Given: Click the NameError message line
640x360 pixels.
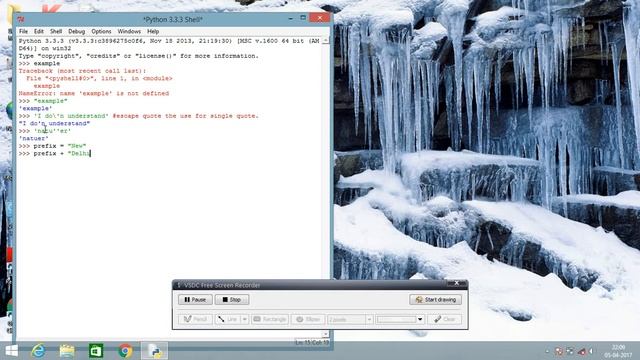Looking at the screenshot, I should pyautogui.click(x=94, y=93).
